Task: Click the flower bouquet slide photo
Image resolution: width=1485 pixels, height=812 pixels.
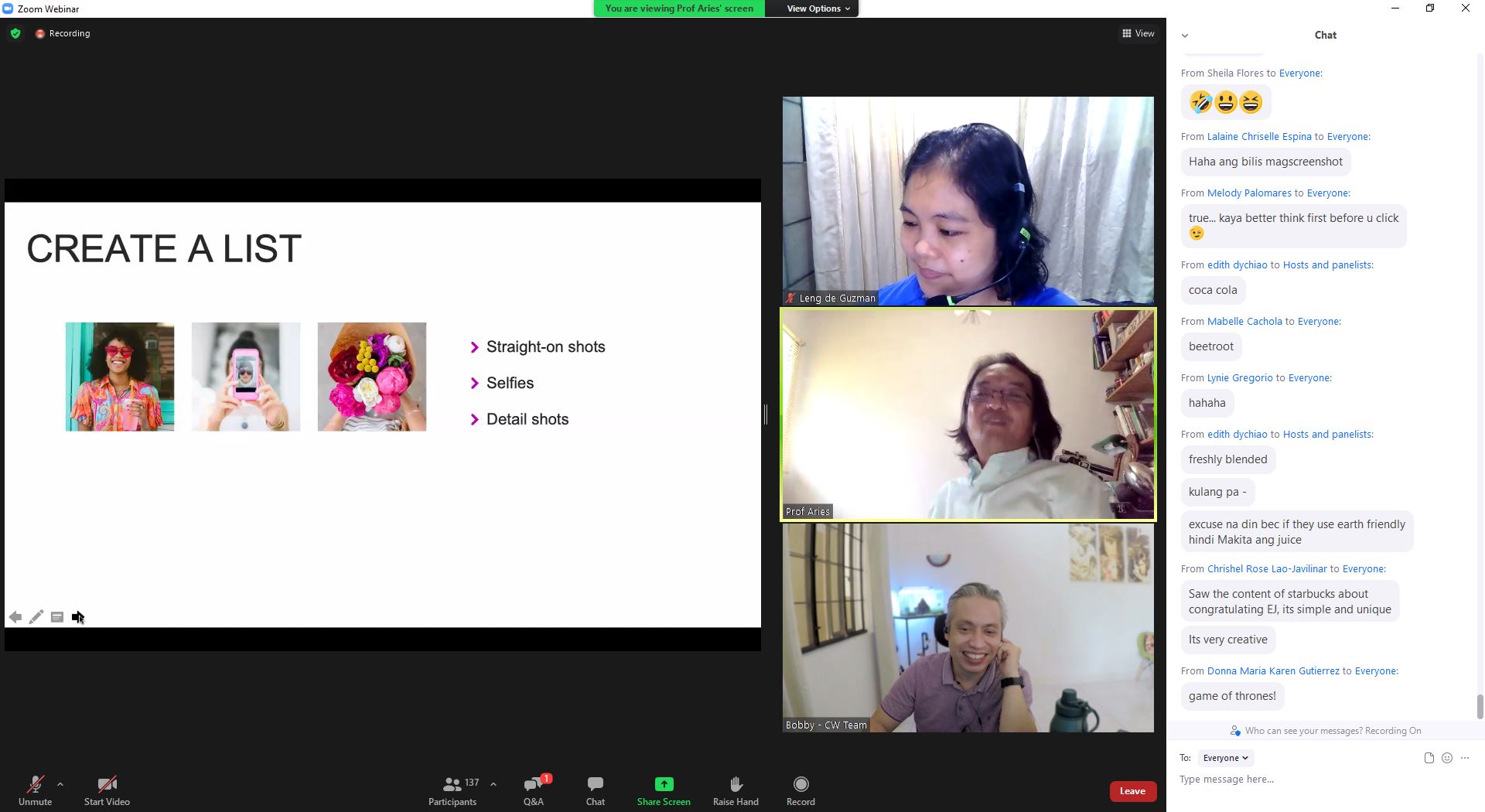Action: pyautogui.click(x=372, y=377)
